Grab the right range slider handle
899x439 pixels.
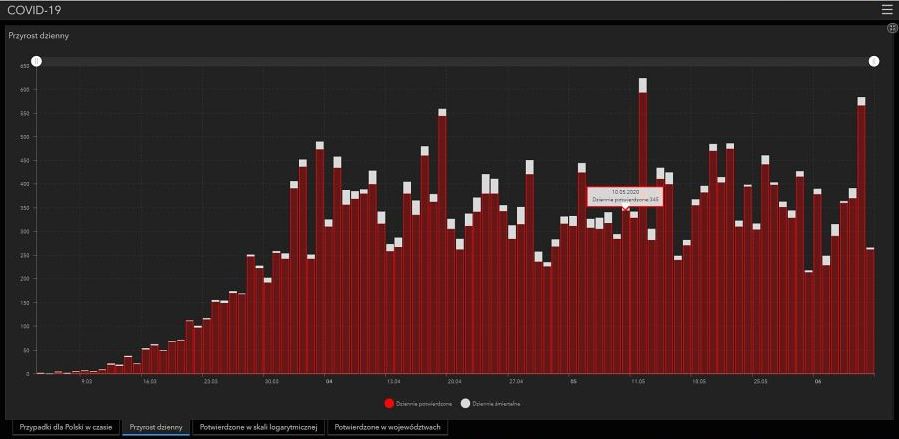pos(874,61)
